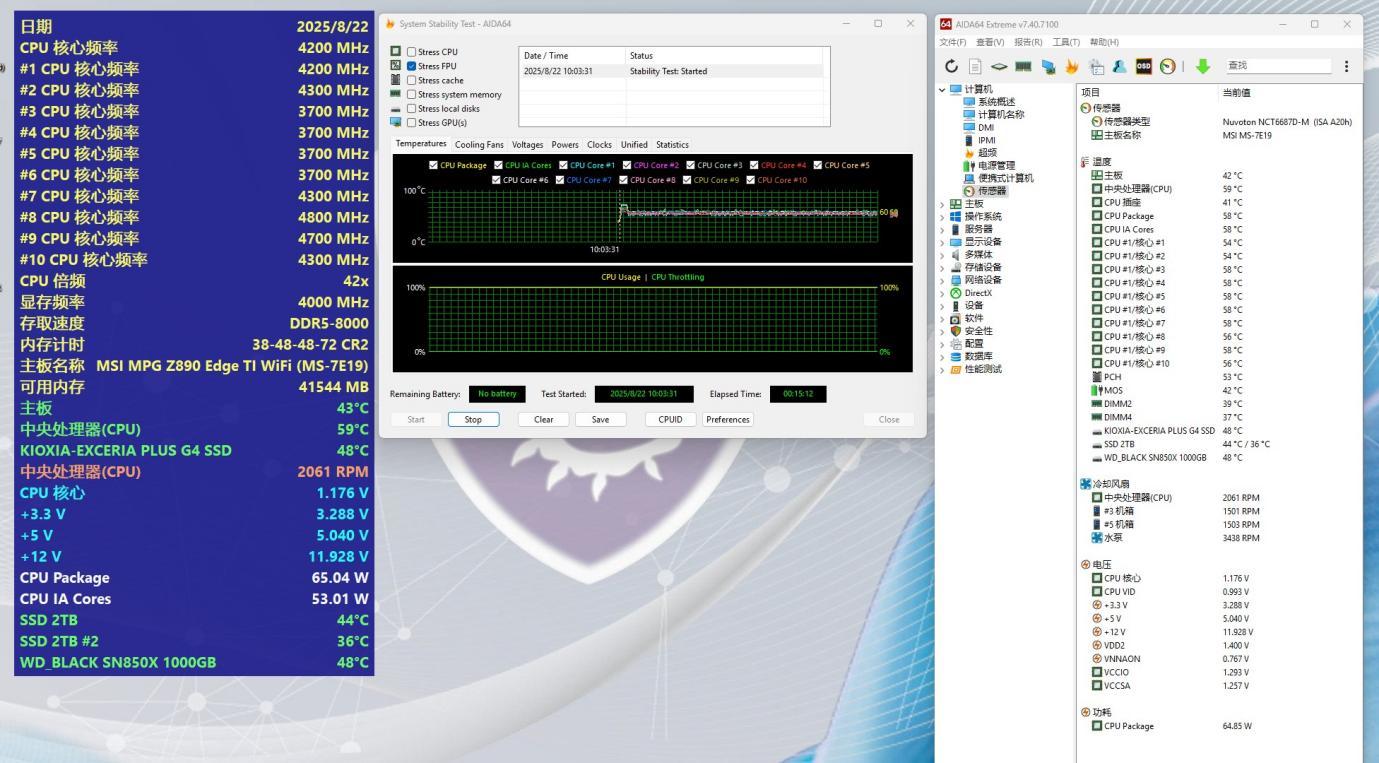
Task: Expand the 操作系统 tree node
Action: (940, 216)
